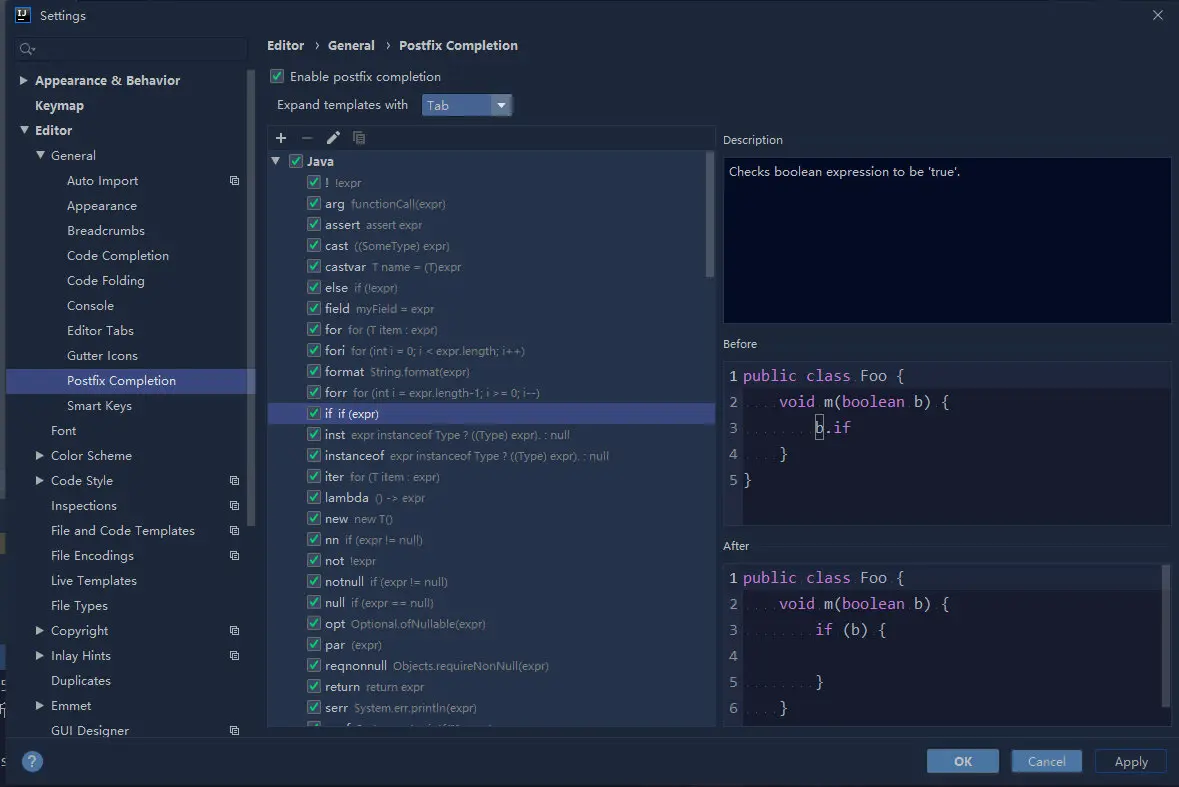Uncheck the 'notnull' template checkbox
Viewport: 1179px width, 787px height.
(x=314, y=581)
